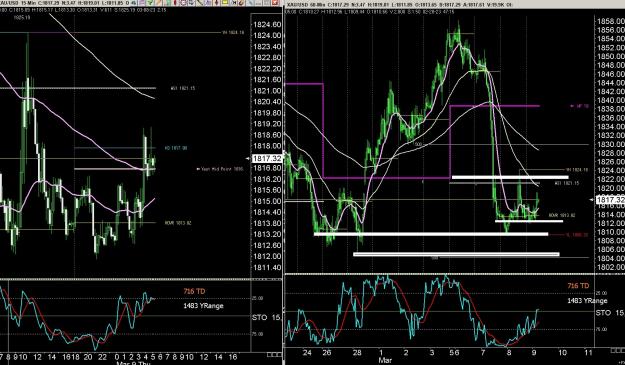Click the yellow rectangle drawing tool icon
The width and height of the screenshot is (625, 365).
coord(225,2)
